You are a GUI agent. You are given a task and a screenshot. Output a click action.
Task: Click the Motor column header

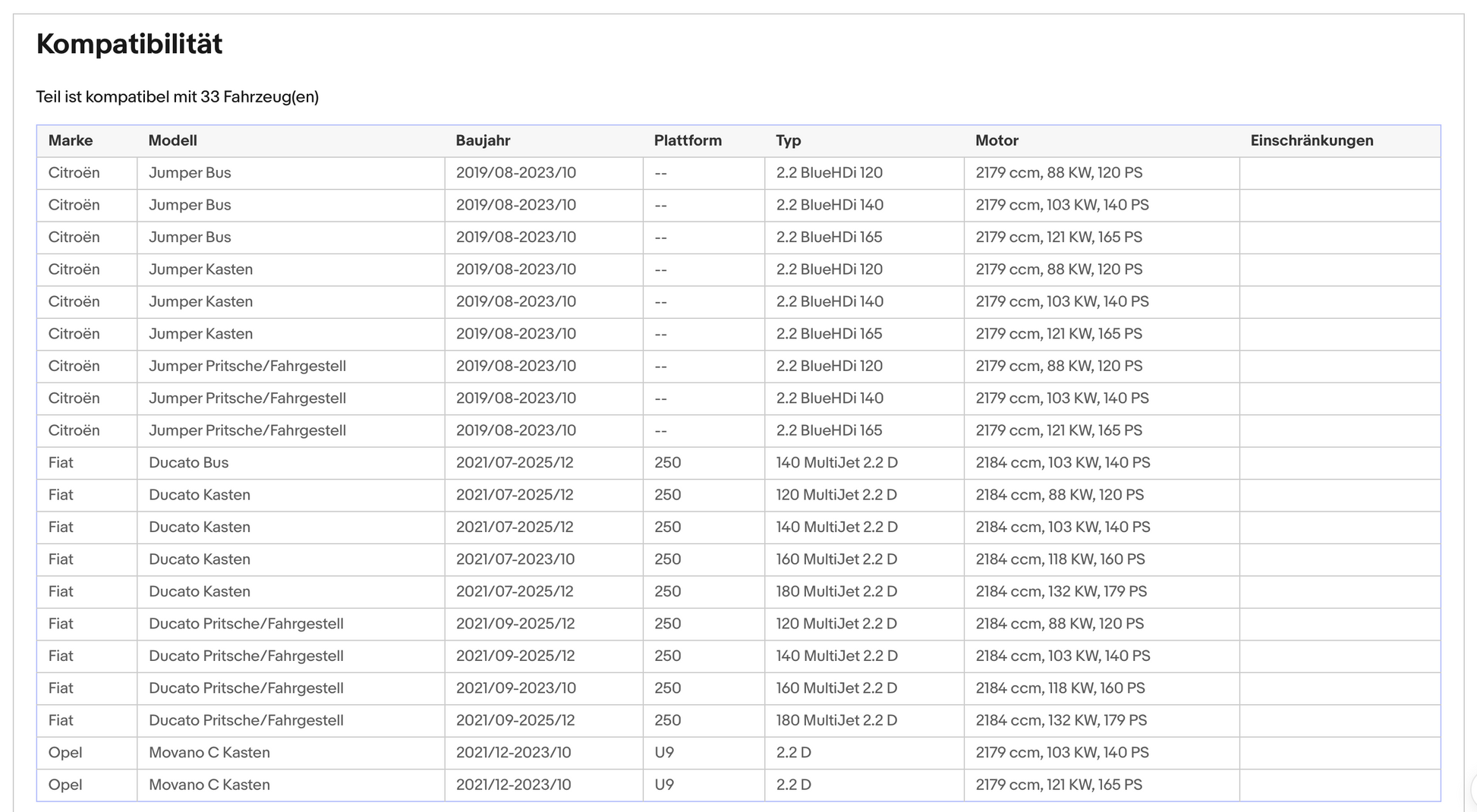(997, 140)
